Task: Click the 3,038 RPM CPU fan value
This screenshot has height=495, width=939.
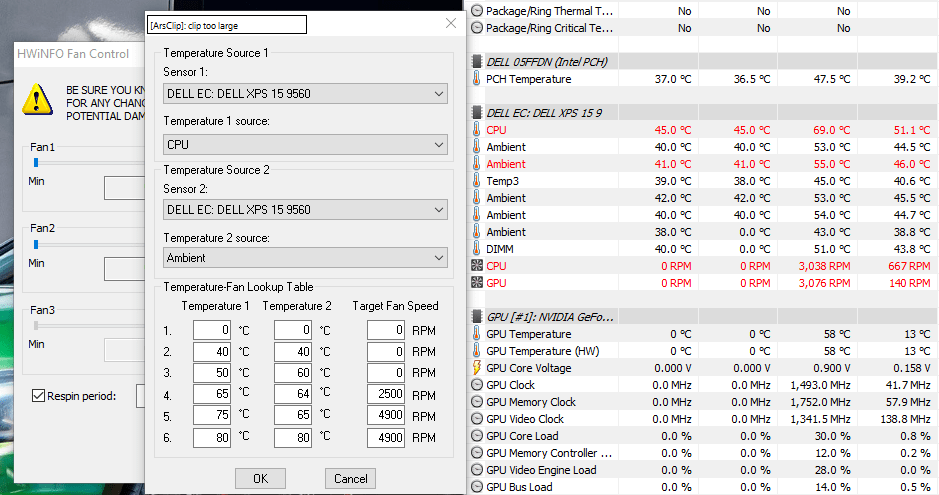Action: point(824,266)
